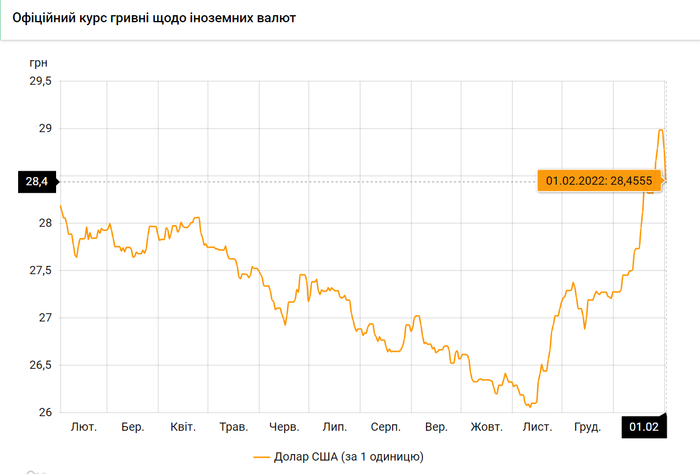Click the chart title about official hryvnia rate
The width and height of the screenshot is (700, 474).
pos(153,19)
